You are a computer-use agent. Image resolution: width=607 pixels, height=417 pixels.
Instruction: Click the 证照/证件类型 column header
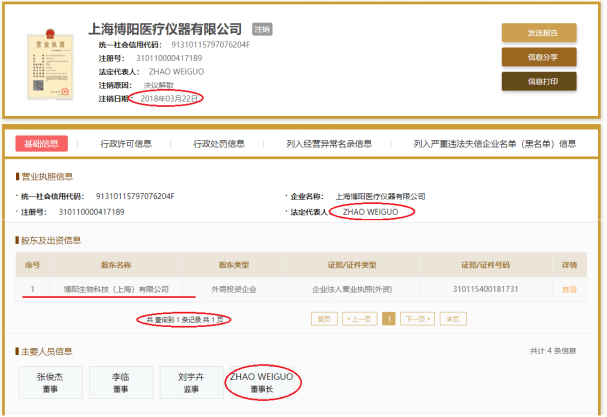click(x=352, y=265)
